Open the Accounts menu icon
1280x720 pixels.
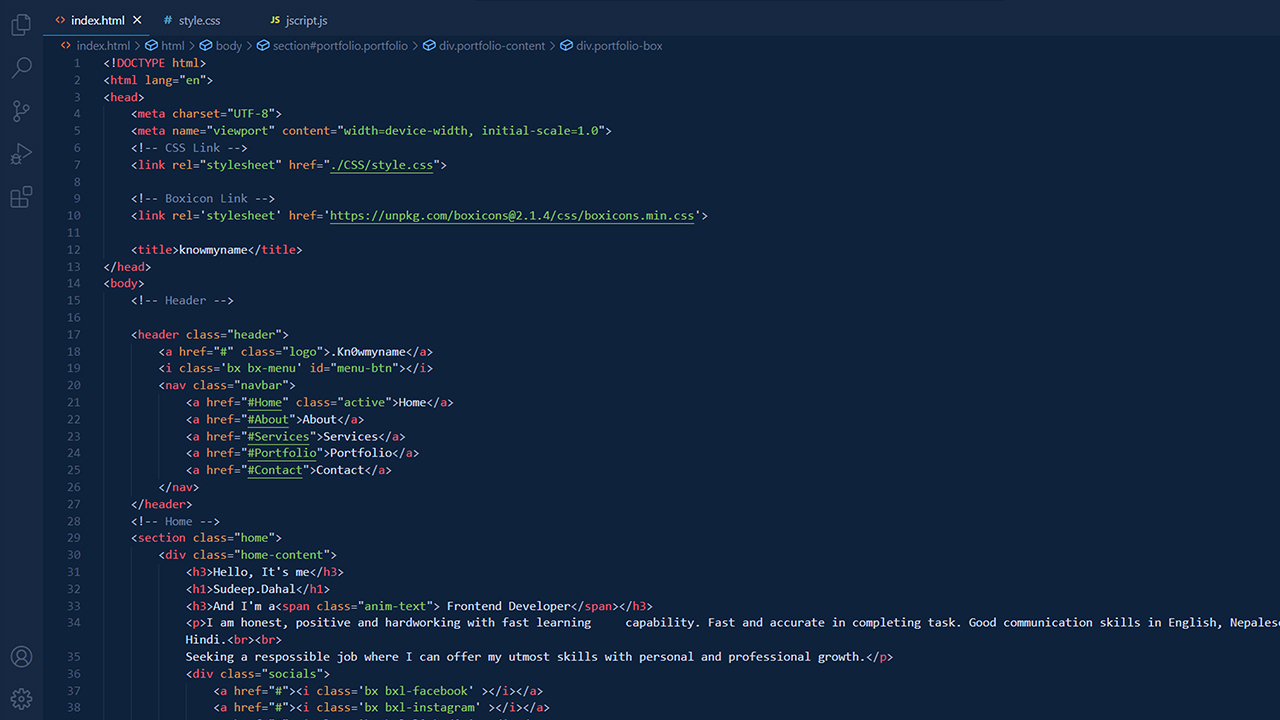point(21,657)
